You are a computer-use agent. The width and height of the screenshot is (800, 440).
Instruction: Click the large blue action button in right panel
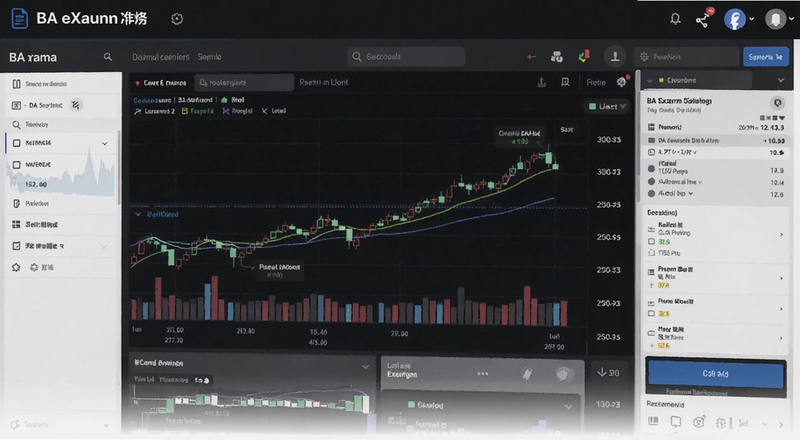[715, 374]
